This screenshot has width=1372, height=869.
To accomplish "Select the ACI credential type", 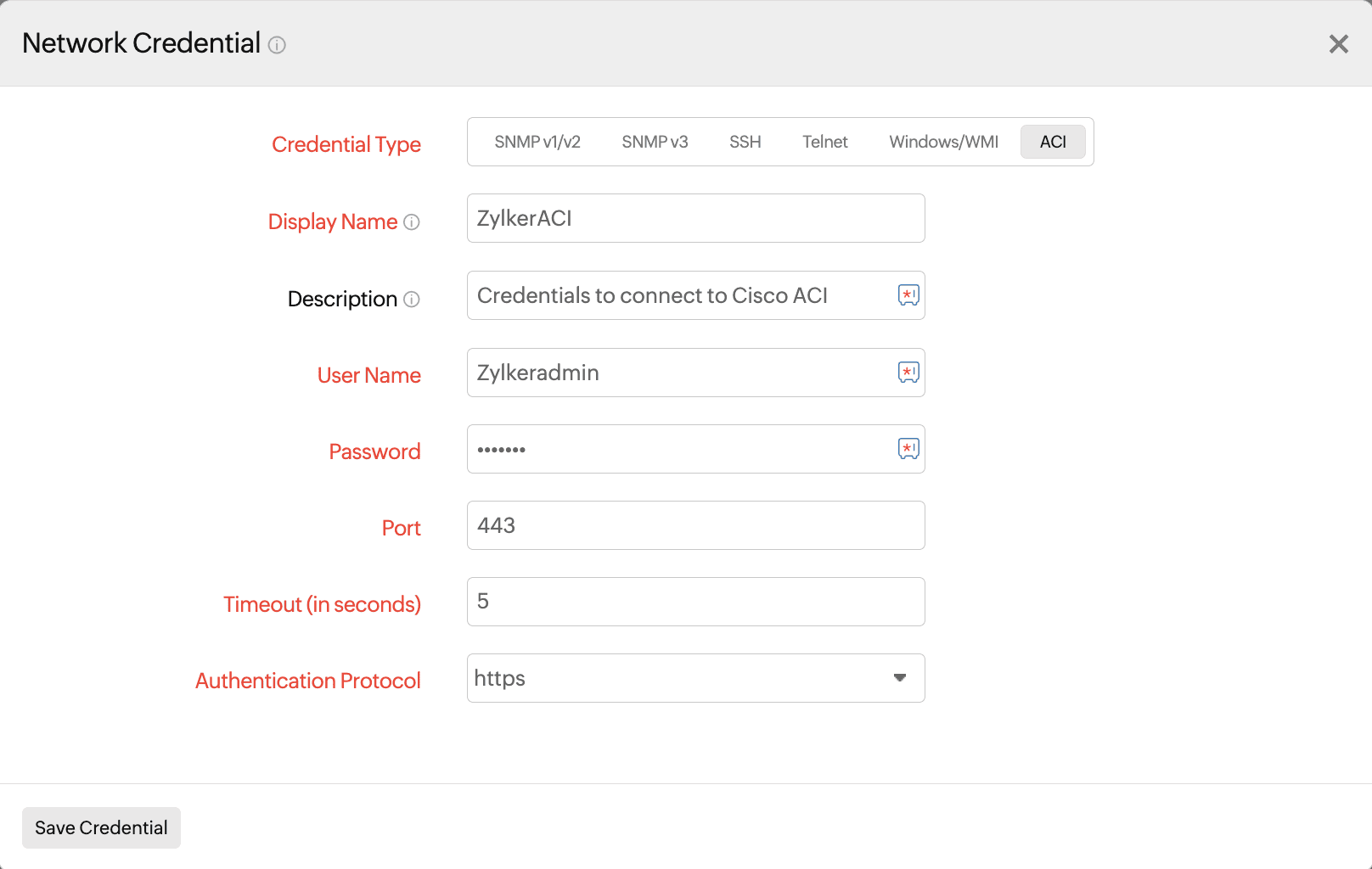I will (1053, 142).
